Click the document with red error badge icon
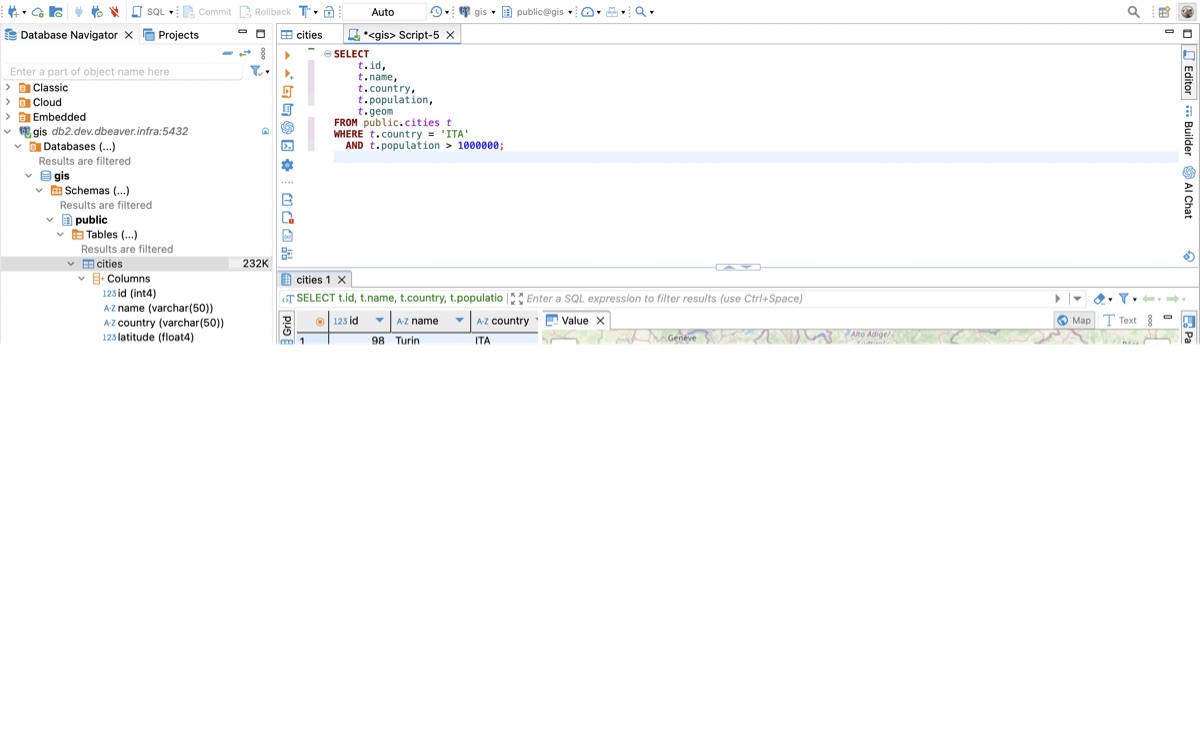Screen dimensions: 1200x751 point(288,217)
